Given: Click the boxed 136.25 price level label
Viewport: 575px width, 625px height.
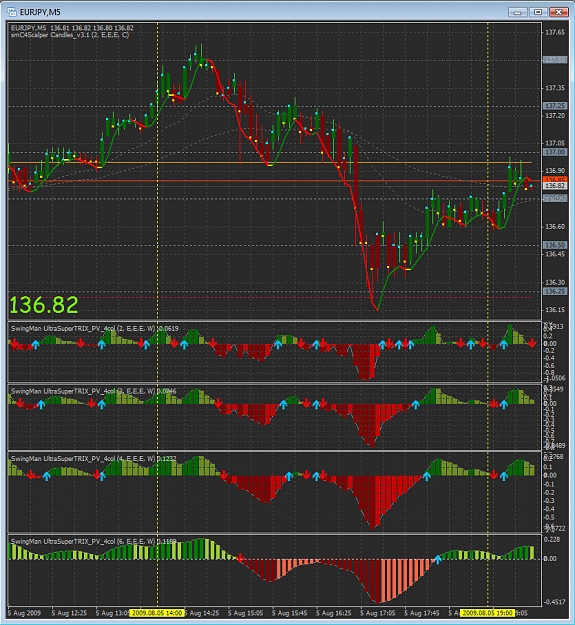Looking at the screenshot, I should point(555,291).
